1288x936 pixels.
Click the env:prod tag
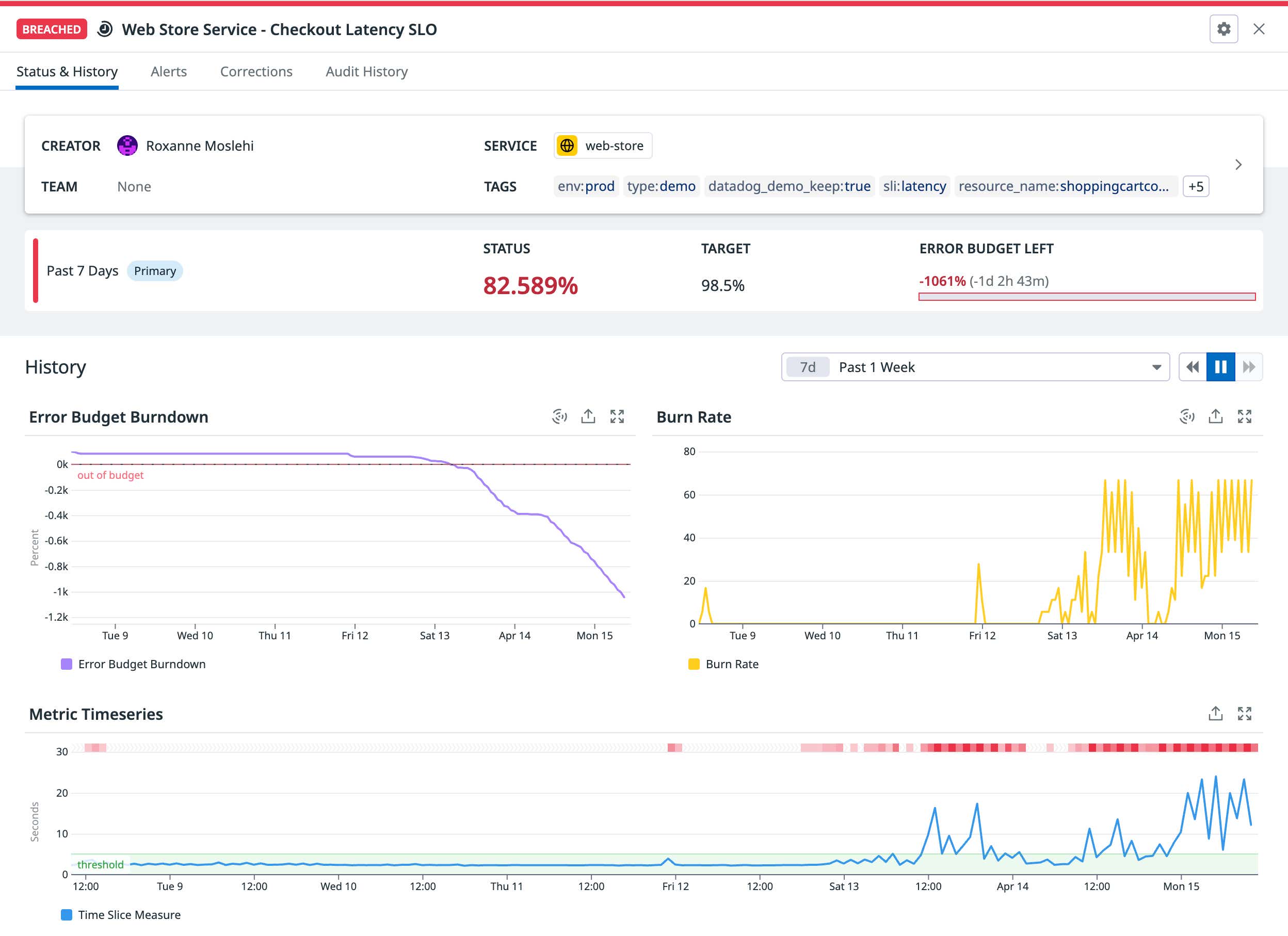point(586,186)
